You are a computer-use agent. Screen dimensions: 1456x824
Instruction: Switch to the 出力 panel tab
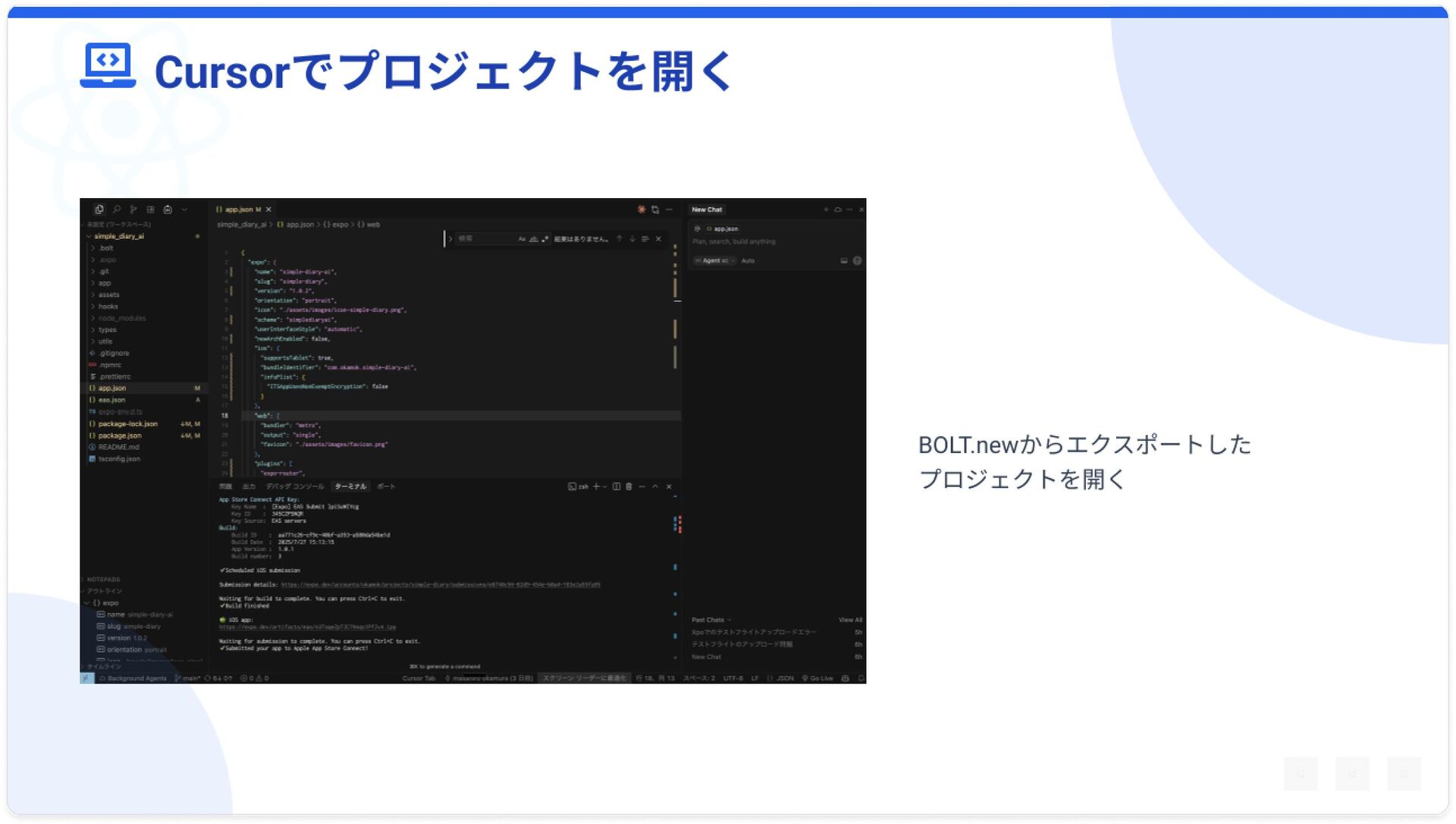(x=249, y=486)
